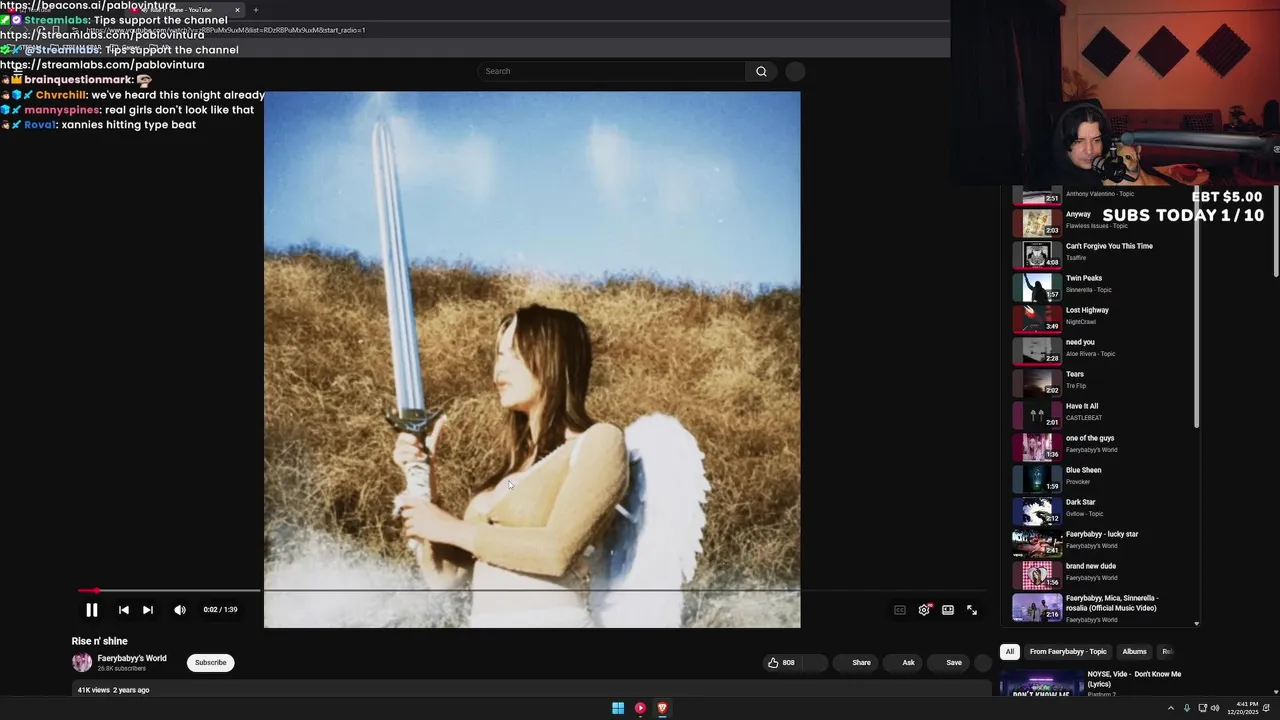Viewport: 1280px width, 720px height.
Task: Open the Dark Star thumbnail by Gvllow
Action: click(x=1037, y=510)
